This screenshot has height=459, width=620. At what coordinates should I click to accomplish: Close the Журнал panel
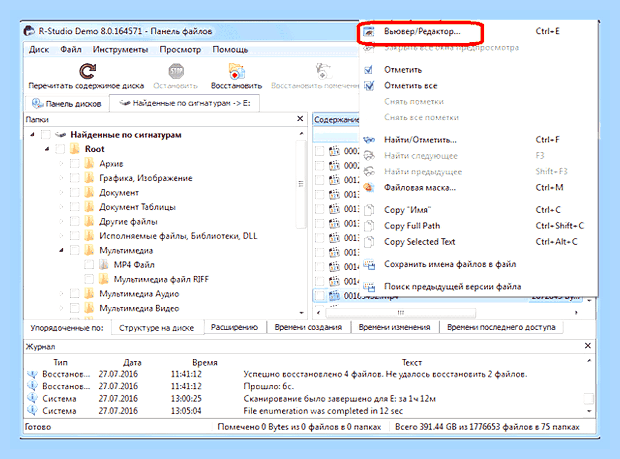click(588, 346)
